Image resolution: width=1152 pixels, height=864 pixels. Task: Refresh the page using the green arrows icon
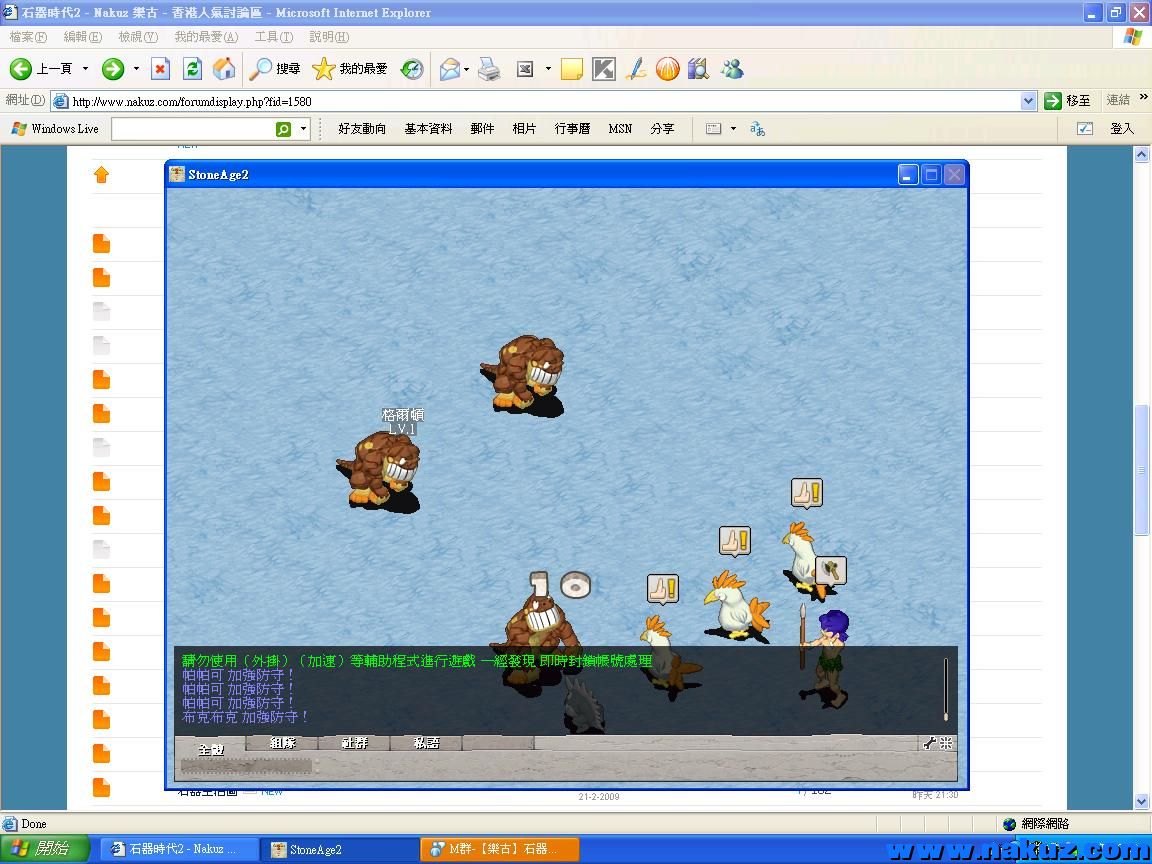coord(192,69)
